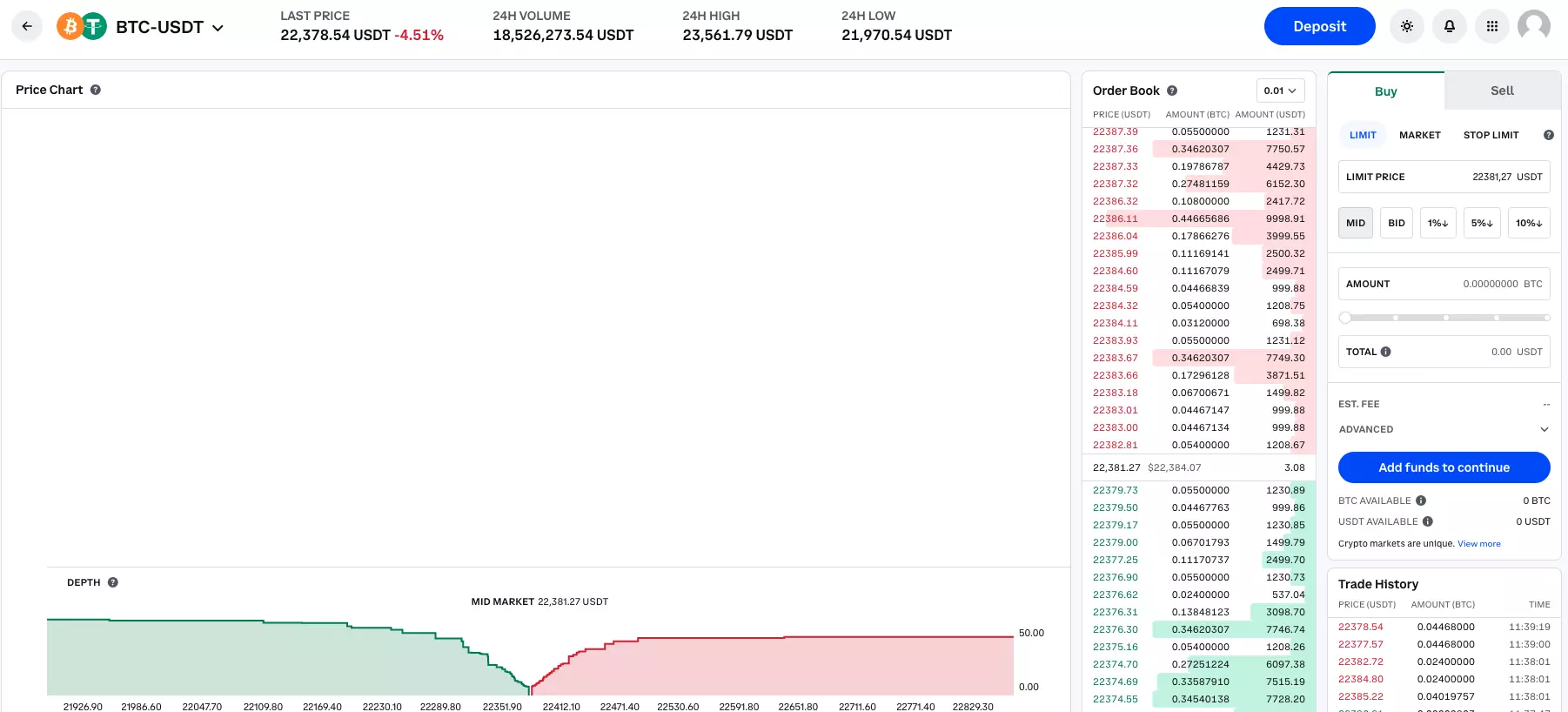
Task: Click the Price Chart help icon
Action: 96,90
